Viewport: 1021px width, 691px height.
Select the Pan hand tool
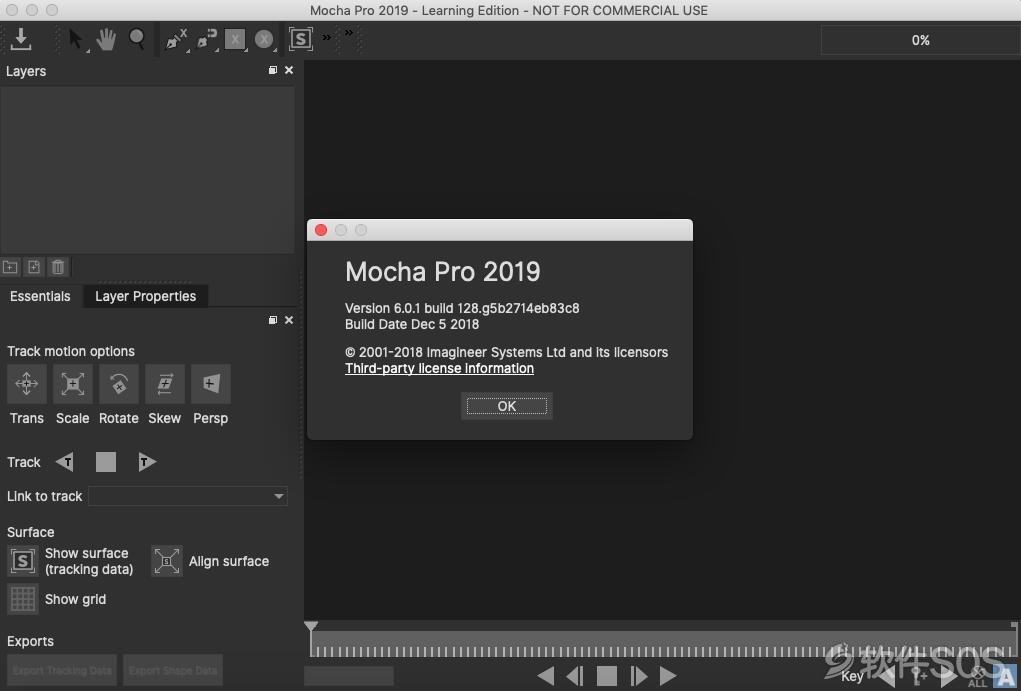click(105, 40)
